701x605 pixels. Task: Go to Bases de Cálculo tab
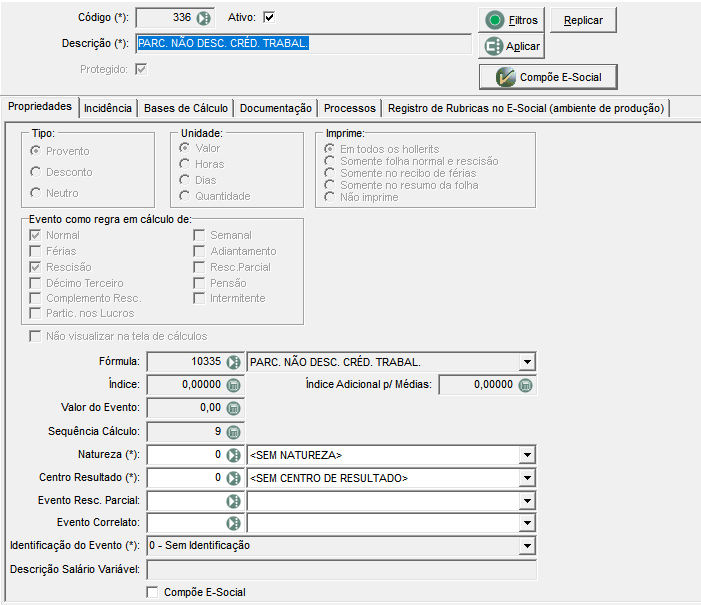[x=186, y=108]
